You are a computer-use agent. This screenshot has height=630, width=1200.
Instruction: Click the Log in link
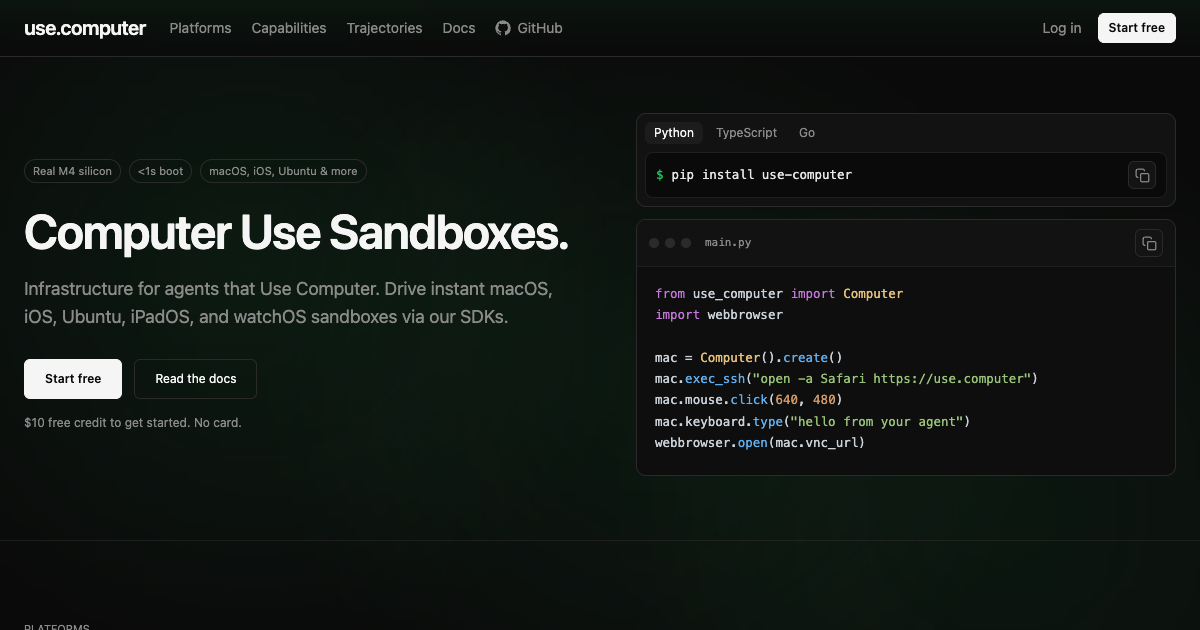click(1062, 28)
